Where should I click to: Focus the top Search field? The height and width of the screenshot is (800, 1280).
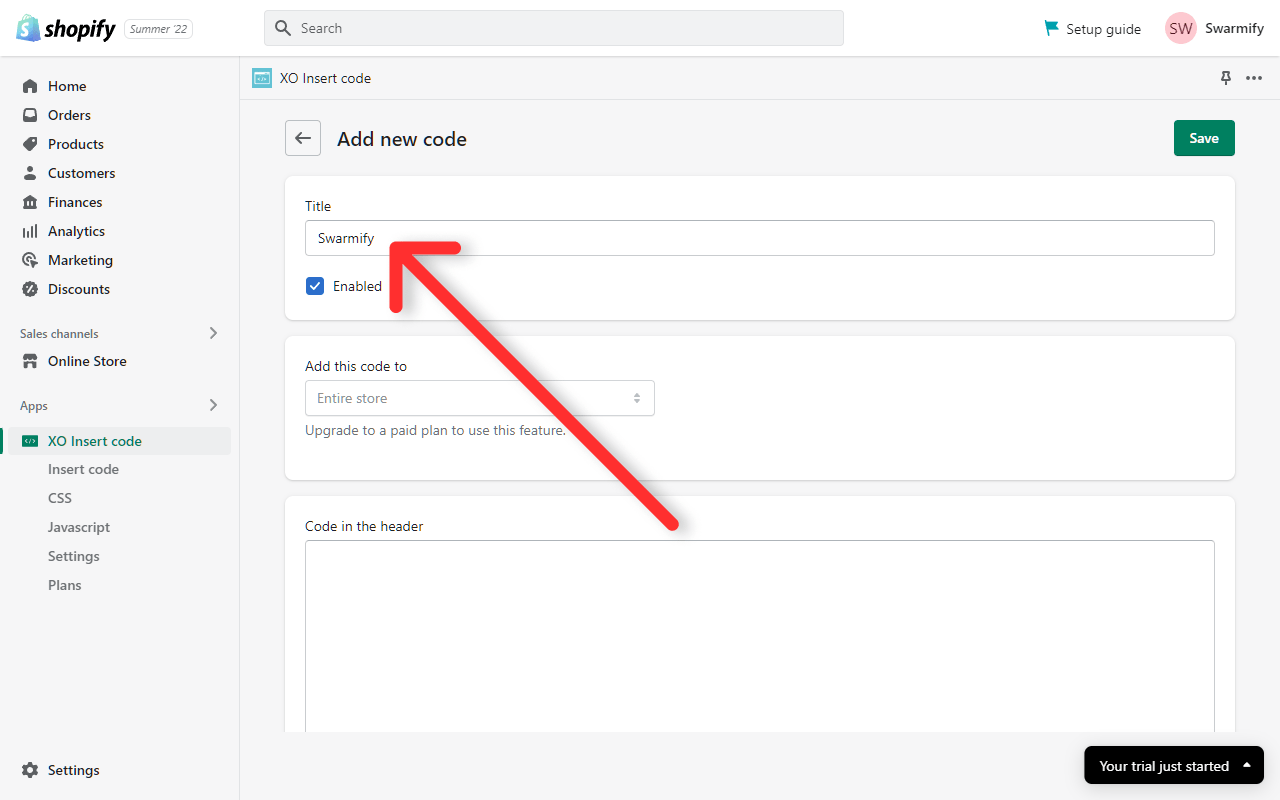click(x=554, y=28)
